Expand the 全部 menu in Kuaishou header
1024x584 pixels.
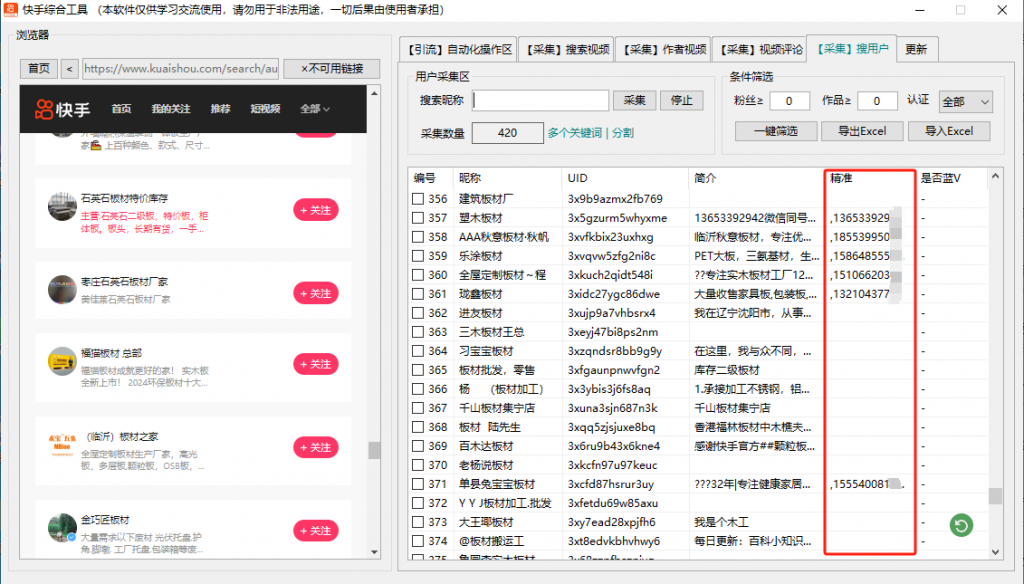coord(315,109)
